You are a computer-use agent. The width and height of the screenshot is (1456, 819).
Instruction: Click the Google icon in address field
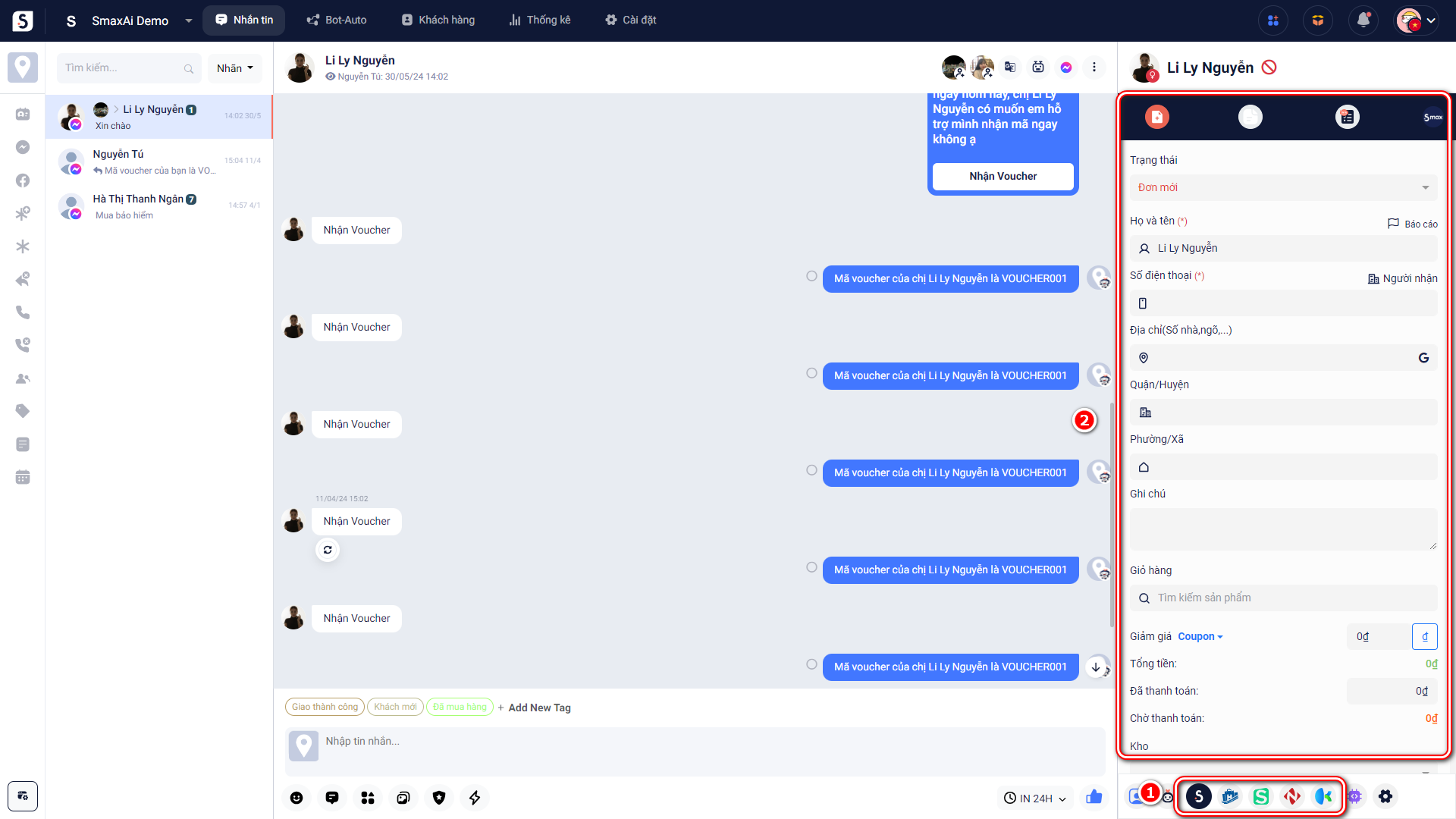(x=1423, y=358)
